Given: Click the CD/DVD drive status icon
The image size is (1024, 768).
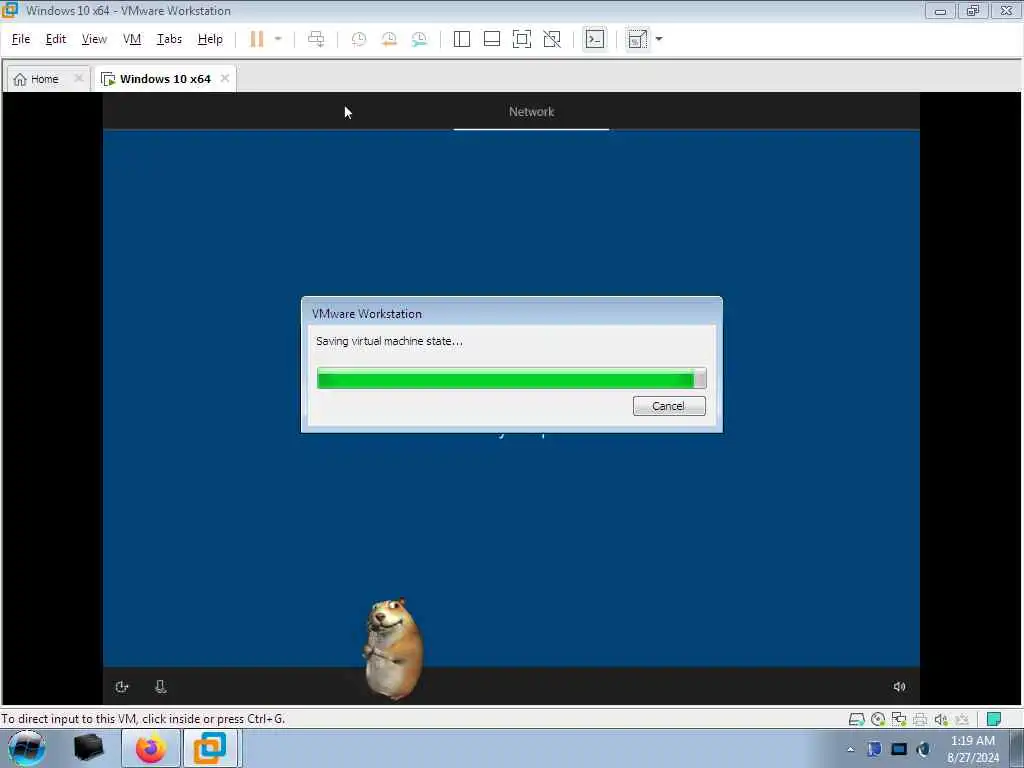Looking at the screenshot, I should click(x=878, y=720).
